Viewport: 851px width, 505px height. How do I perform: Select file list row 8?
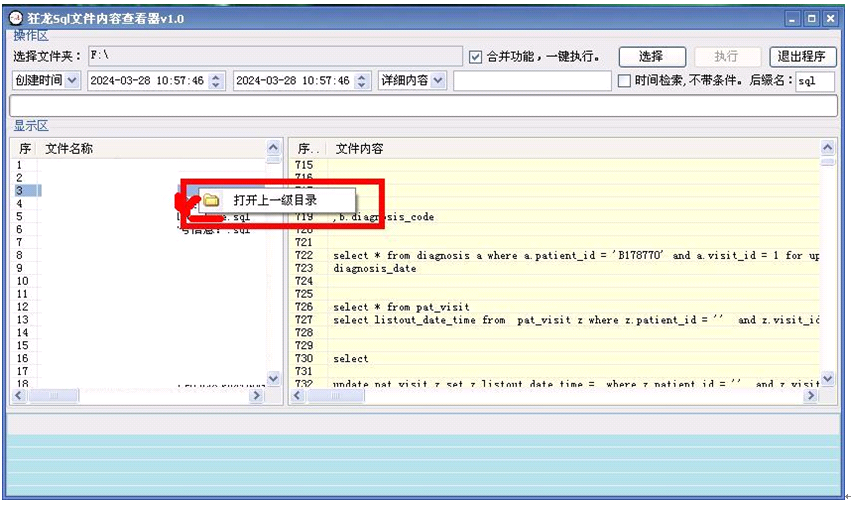click(138, 255)
